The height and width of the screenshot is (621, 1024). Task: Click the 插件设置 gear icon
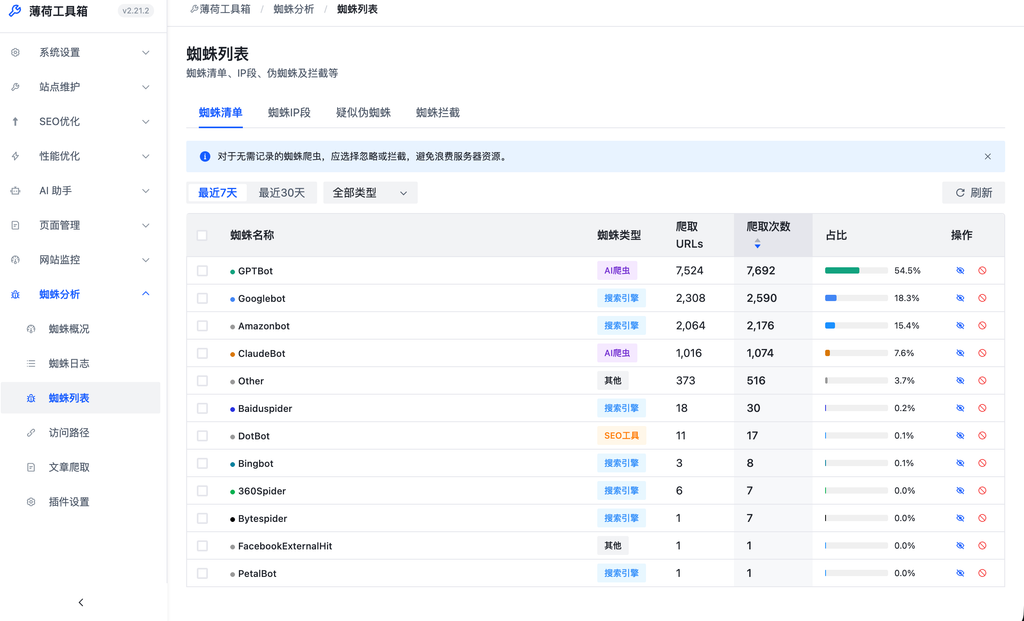31,502
